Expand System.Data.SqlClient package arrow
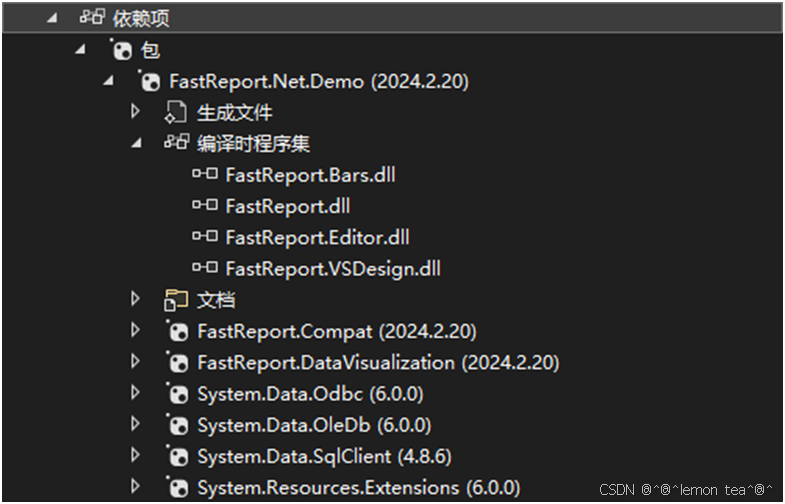This screenshot has width=785, height=504. (x=135, y=455)
